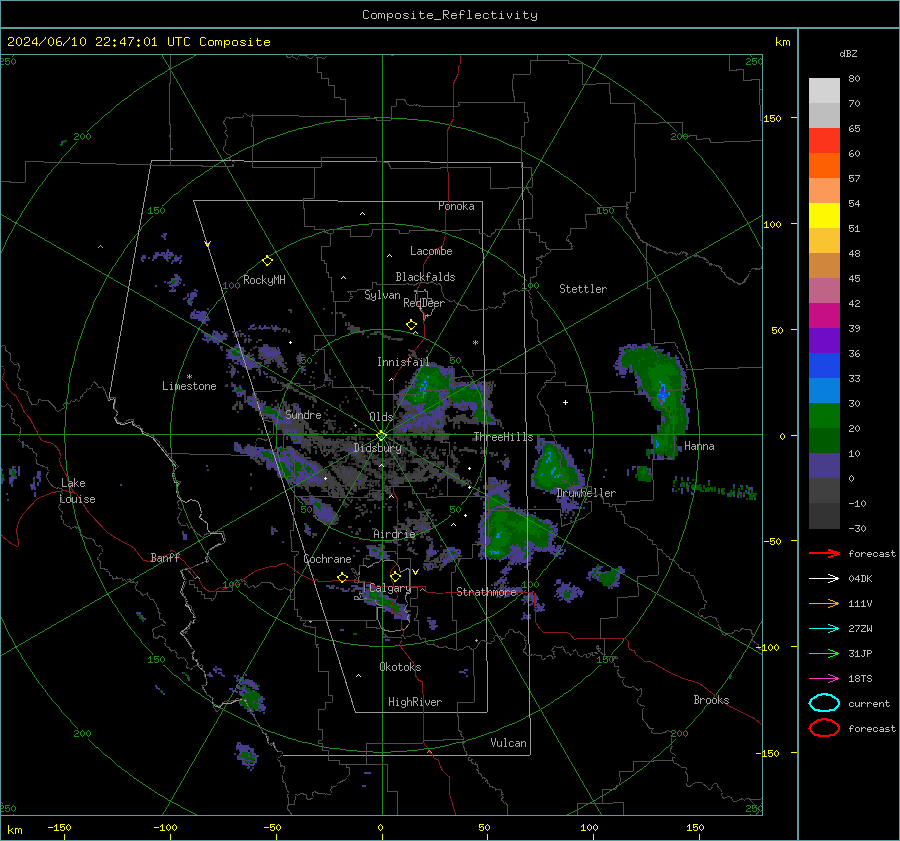Screen dimensions: 900x841
Task: Select the white 04DK arrow symbol
Action: (x=824, y=579)
